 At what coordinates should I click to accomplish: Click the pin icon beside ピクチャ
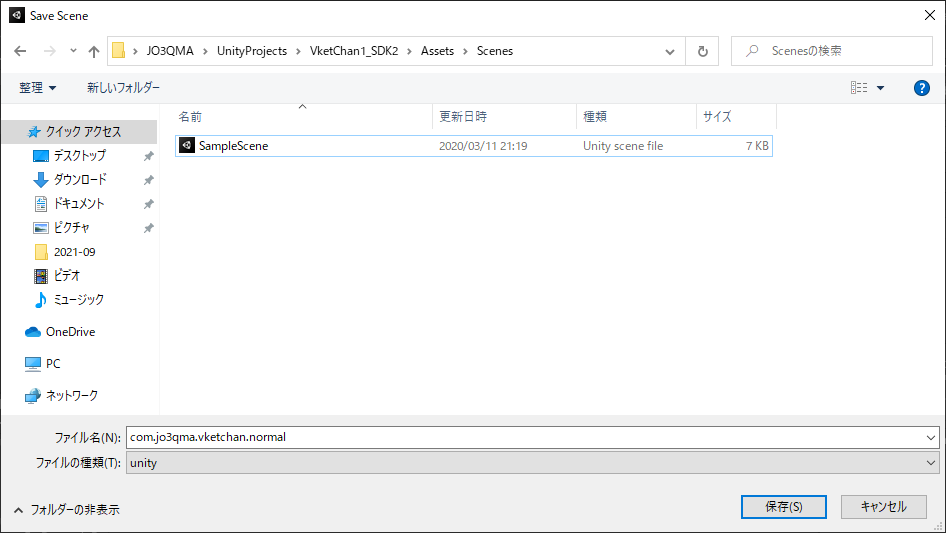148,228
